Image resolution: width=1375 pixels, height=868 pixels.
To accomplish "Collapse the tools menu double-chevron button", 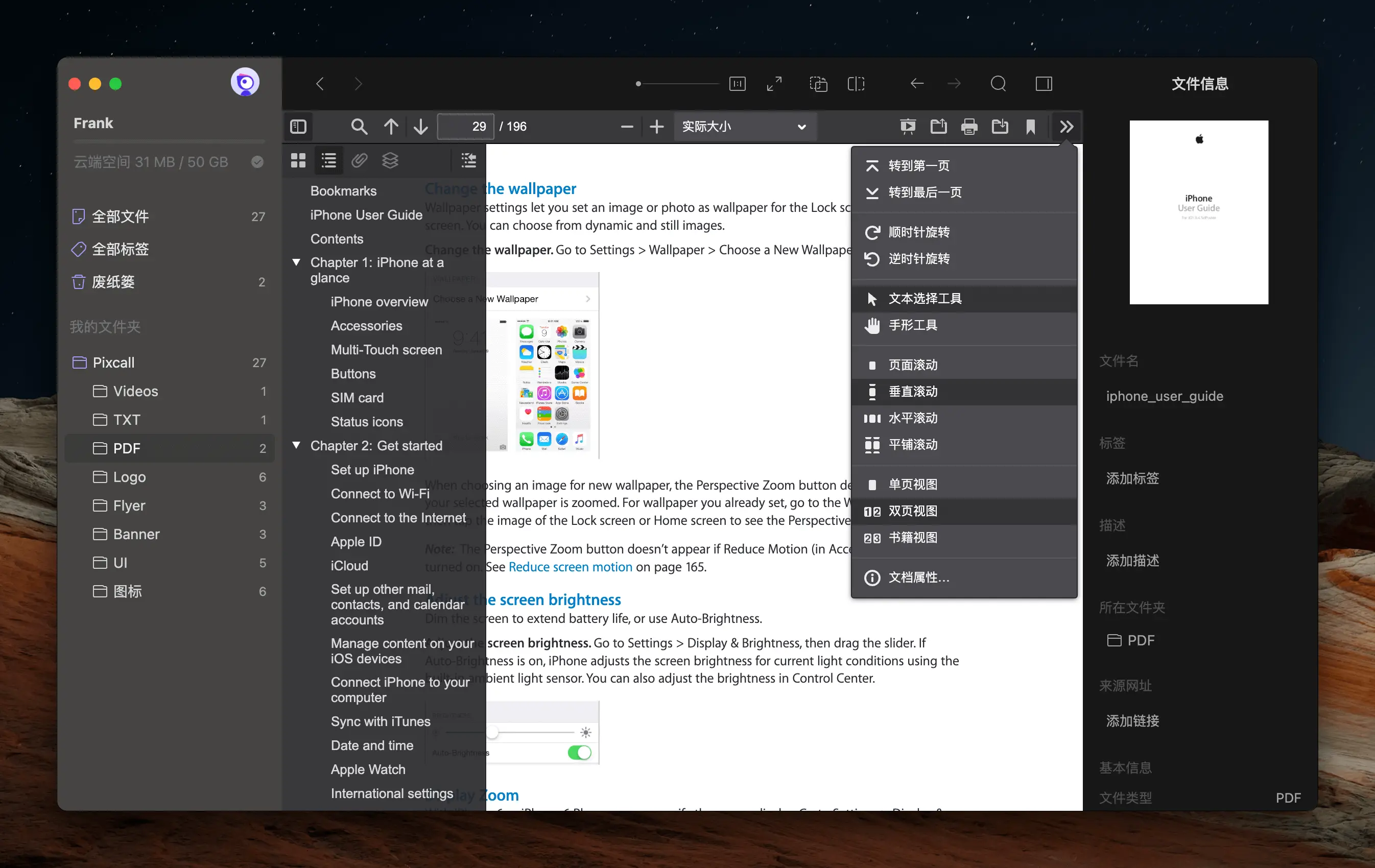I will tap(1066, 126).
